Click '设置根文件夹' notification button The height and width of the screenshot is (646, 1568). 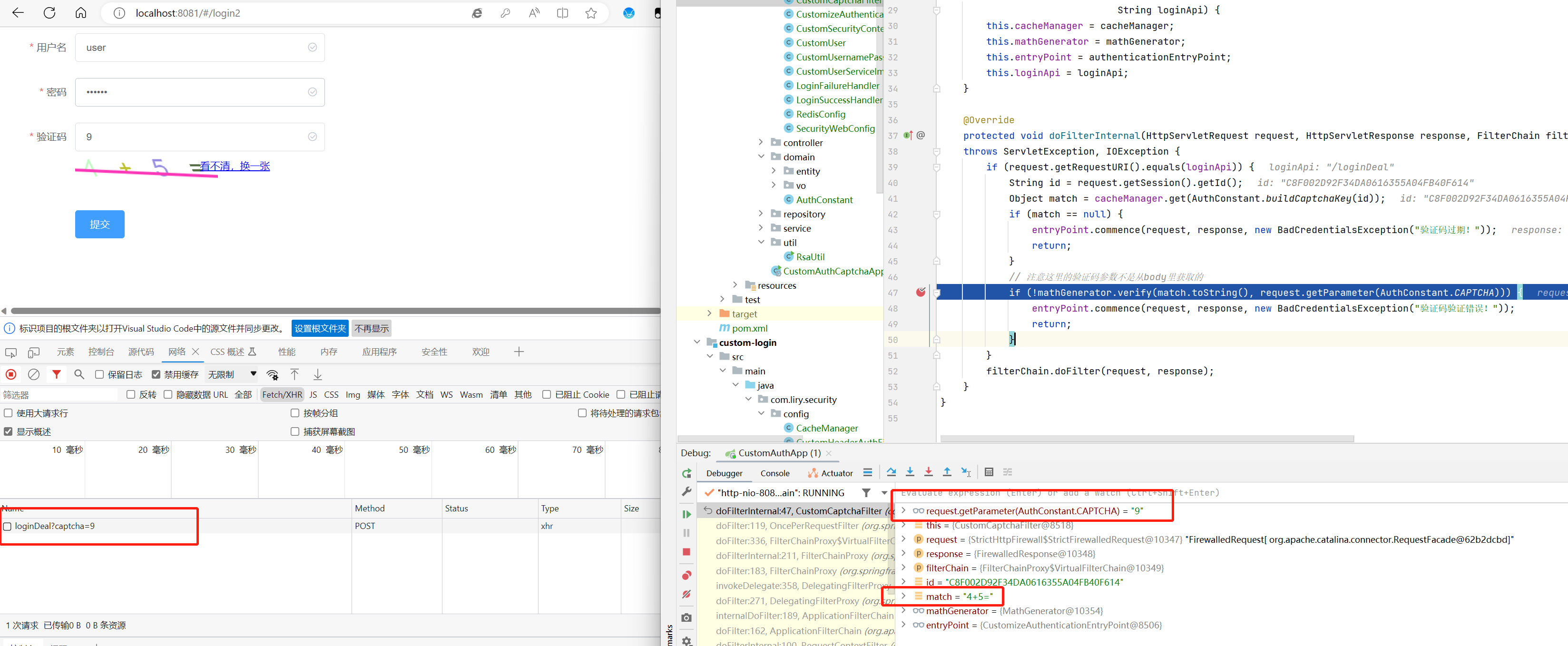pos(321,329)
